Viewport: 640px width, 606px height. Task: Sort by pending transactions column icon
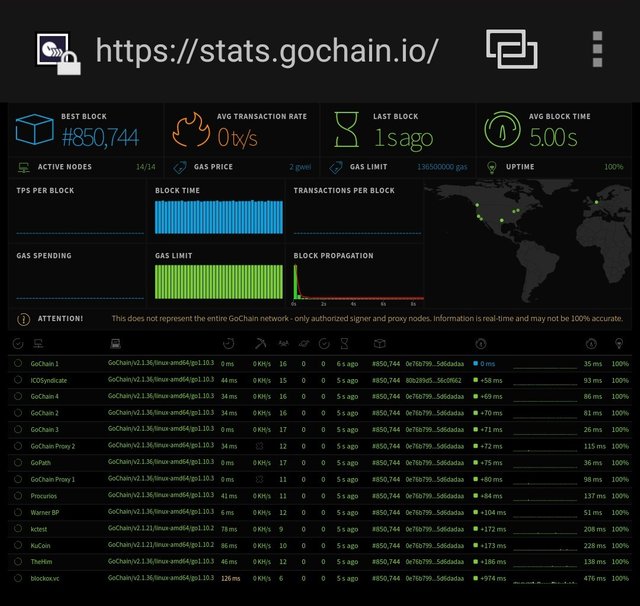pos(304,344)
